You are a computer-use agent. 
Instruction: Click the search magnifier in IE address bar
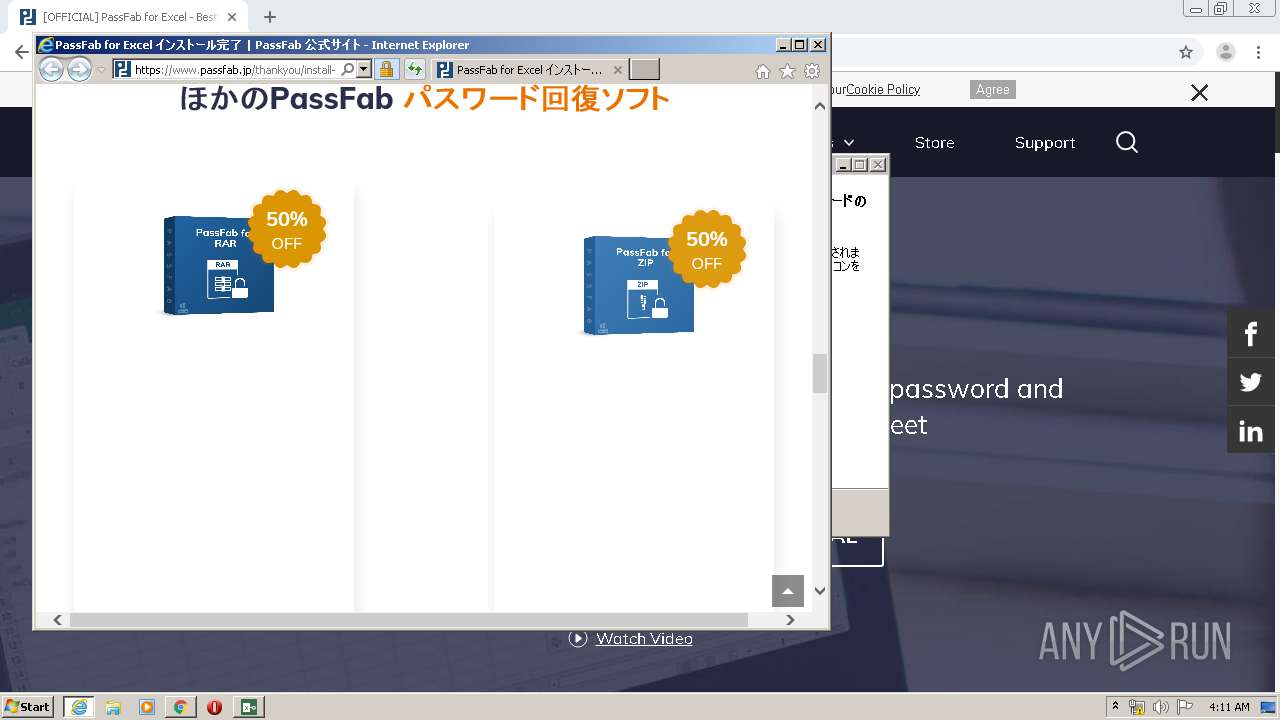[x=347, y=69]
